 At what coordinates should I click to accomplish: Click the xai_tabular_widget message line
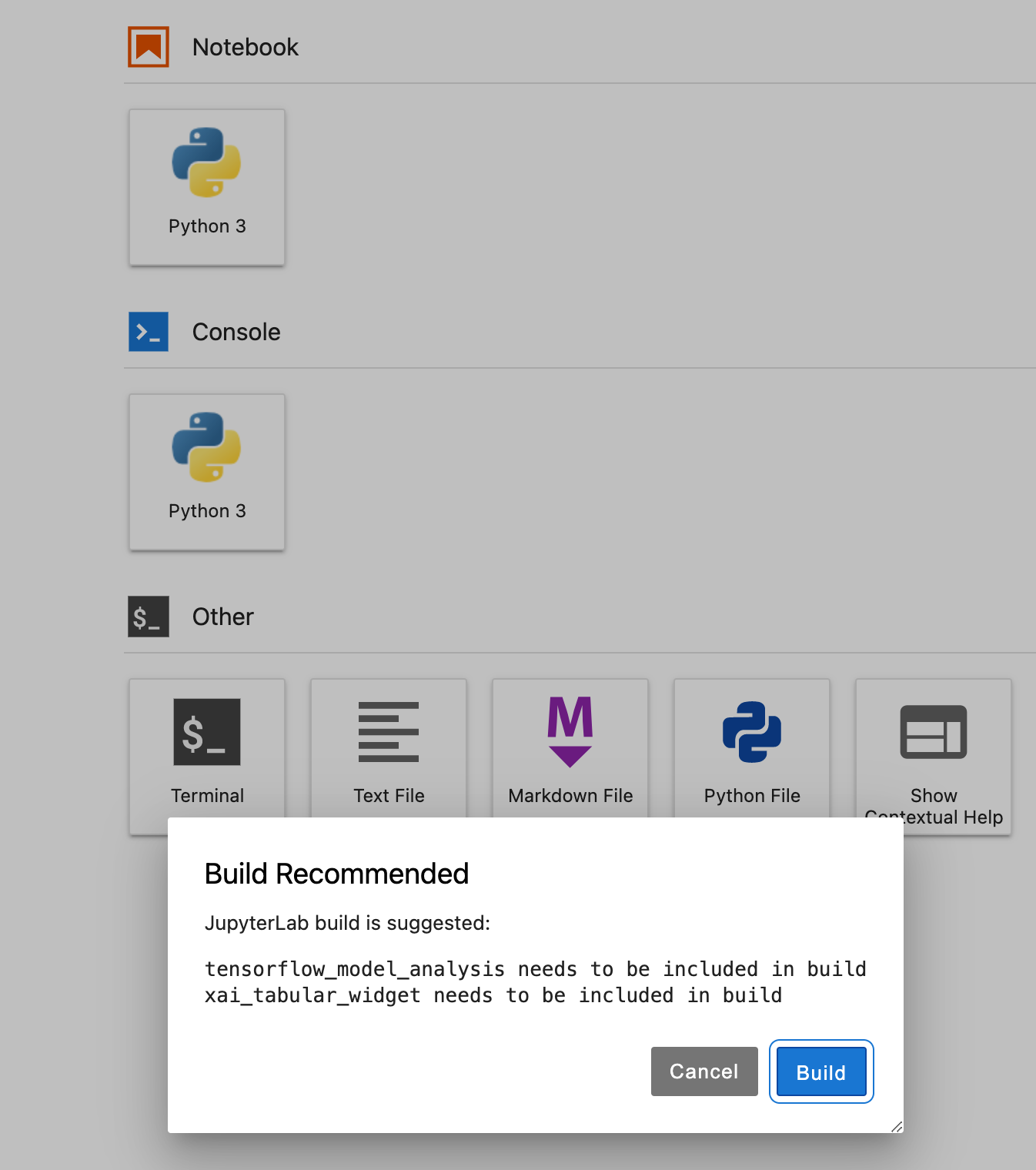point(493,995)
